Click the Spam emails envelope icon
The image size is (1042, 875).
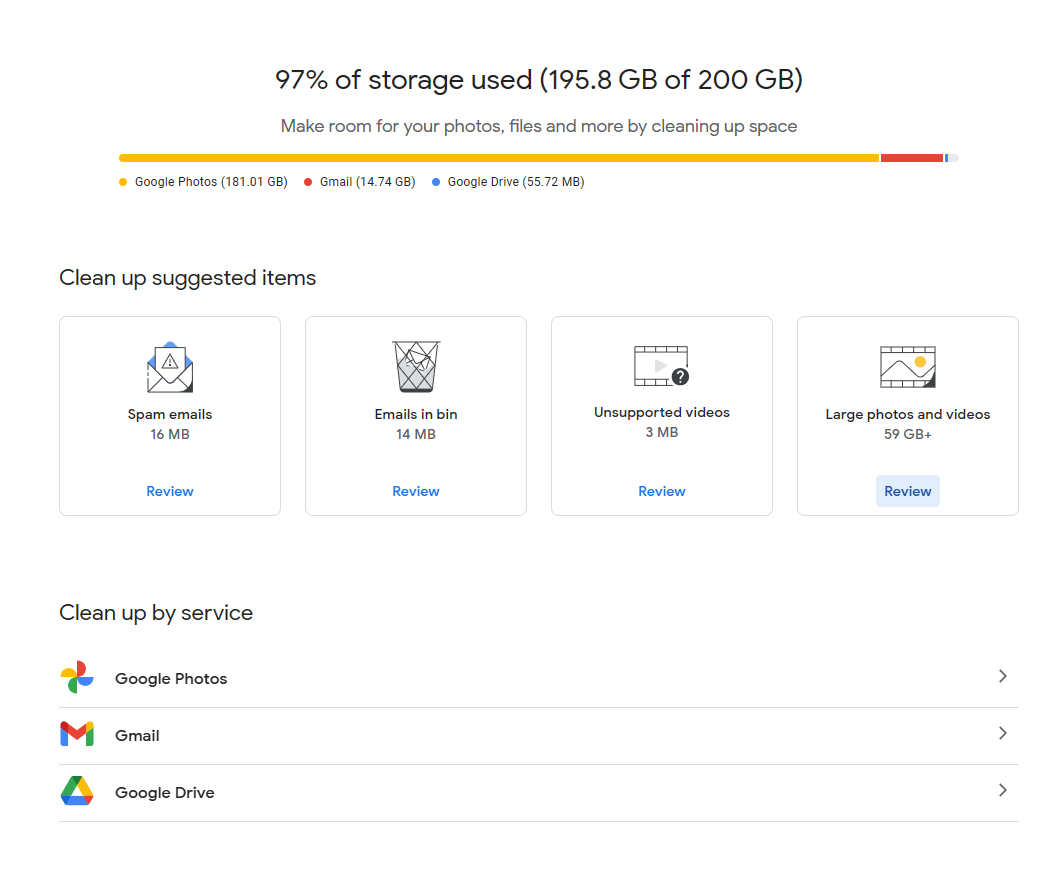[x=170, y=367]
